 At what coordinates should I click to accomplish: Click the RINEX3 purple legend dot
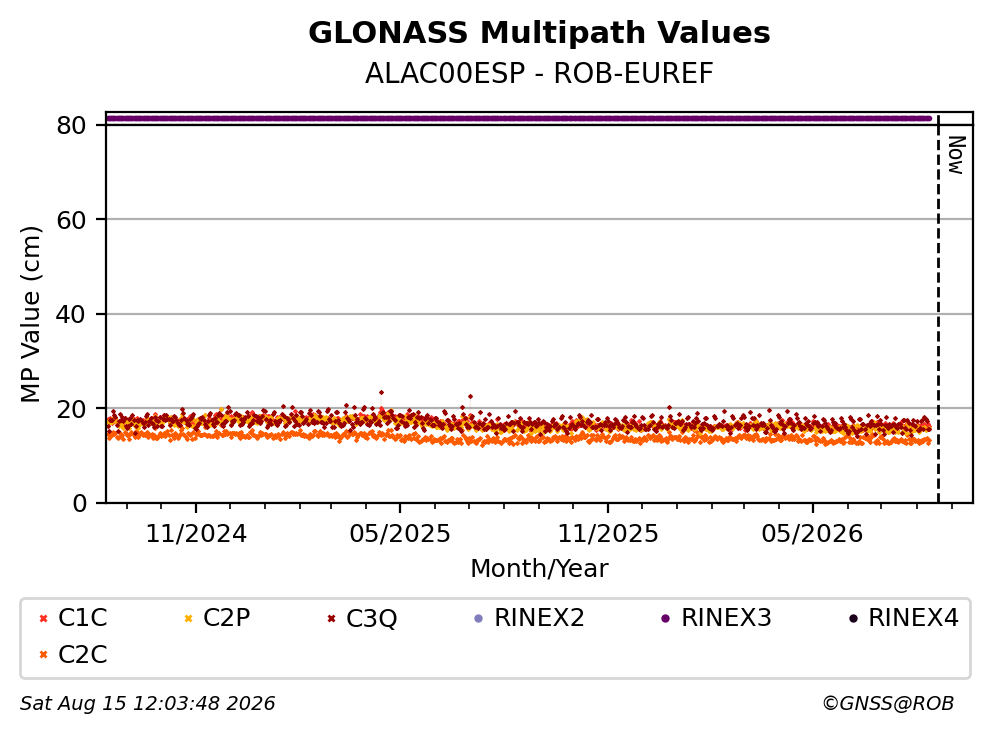(x=666, y=618)
